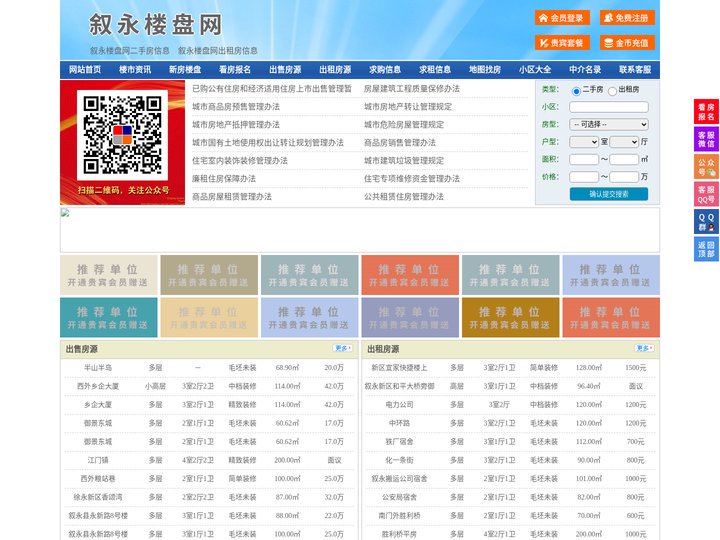Click the teal 推荐单位 tile in second row
This screenshot has height=540, width=720.
point(109,317)
